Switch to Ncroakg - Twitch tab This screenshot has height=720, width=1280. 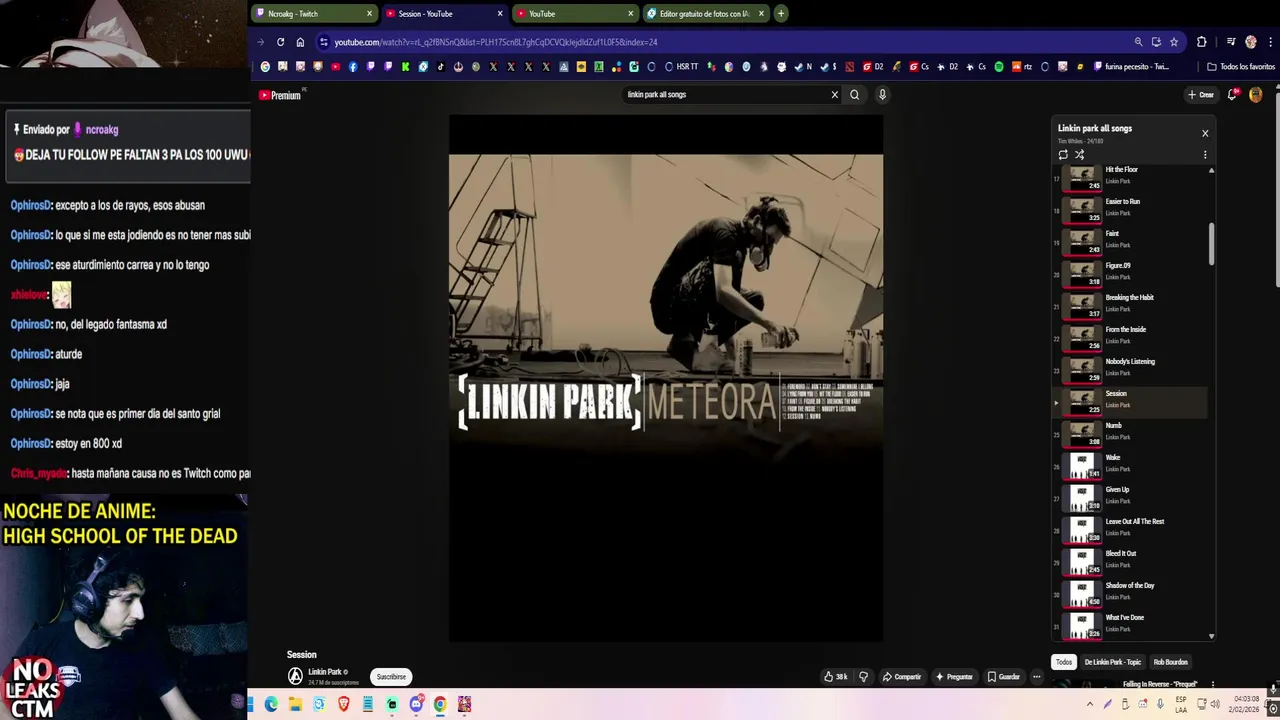click(x=314, y=14)
